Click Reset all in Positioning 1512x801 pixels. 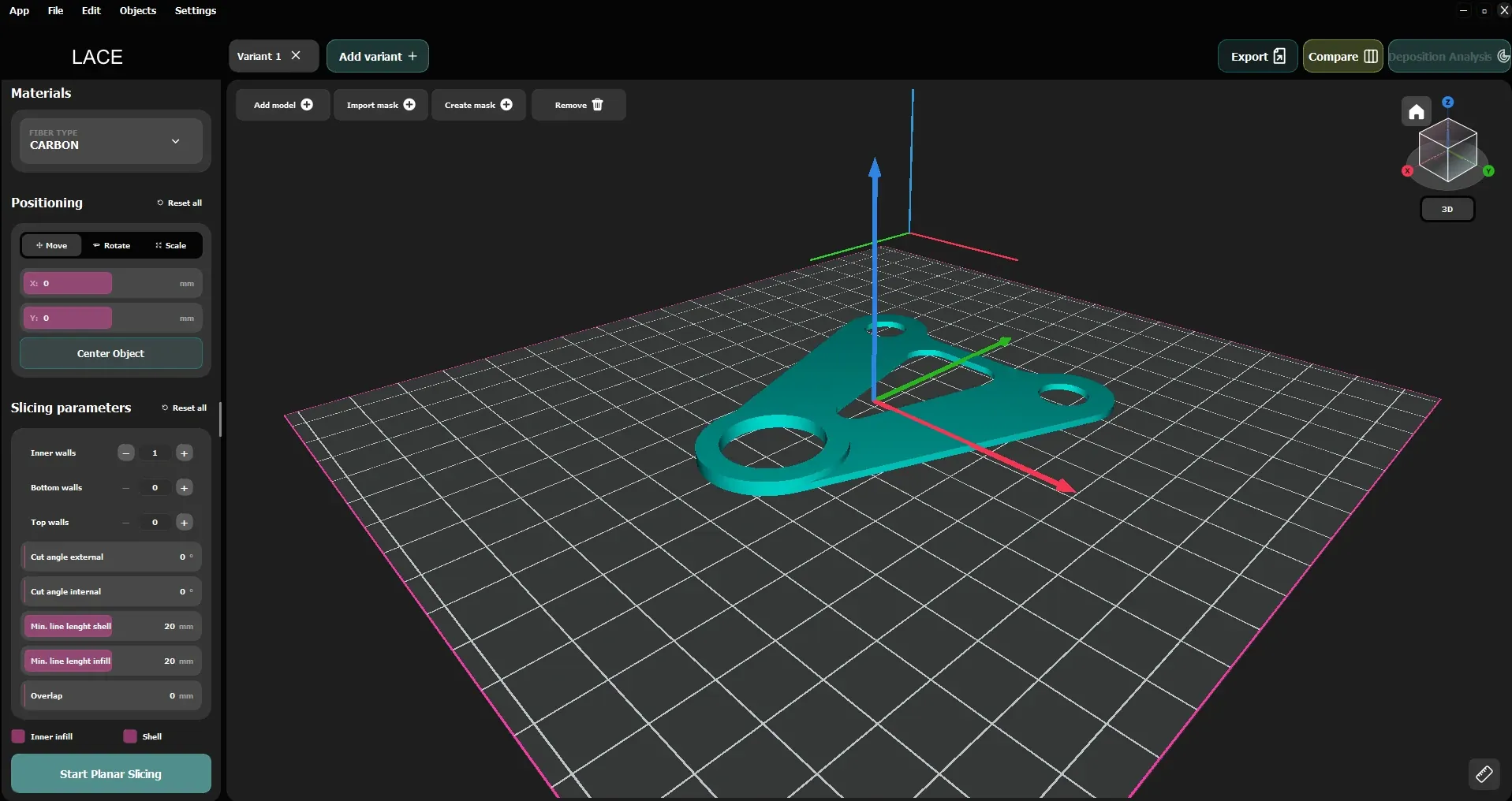[x=180, y=203]
